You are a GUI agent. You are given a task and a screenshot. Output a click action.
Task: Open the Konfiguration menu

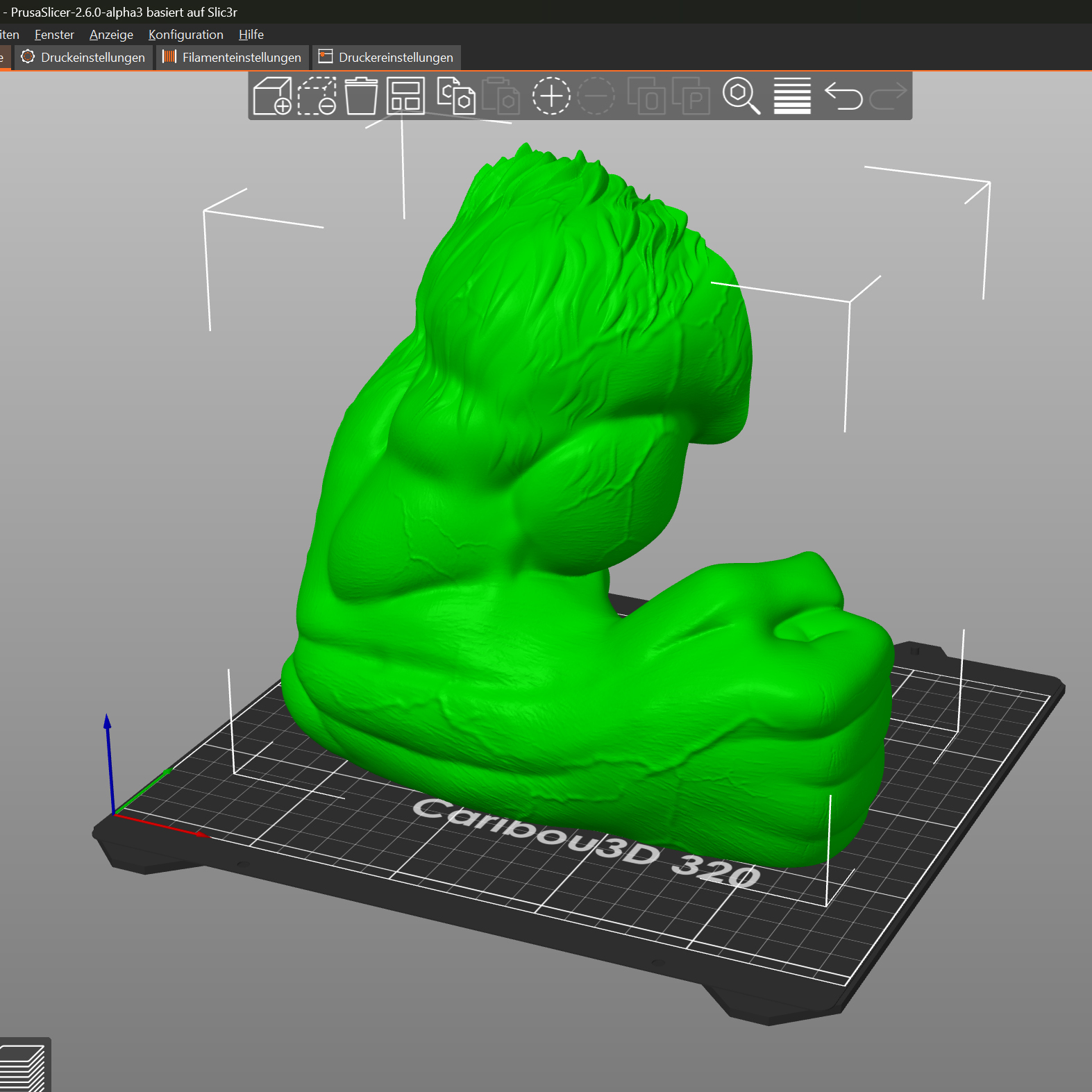click(186, 35)
